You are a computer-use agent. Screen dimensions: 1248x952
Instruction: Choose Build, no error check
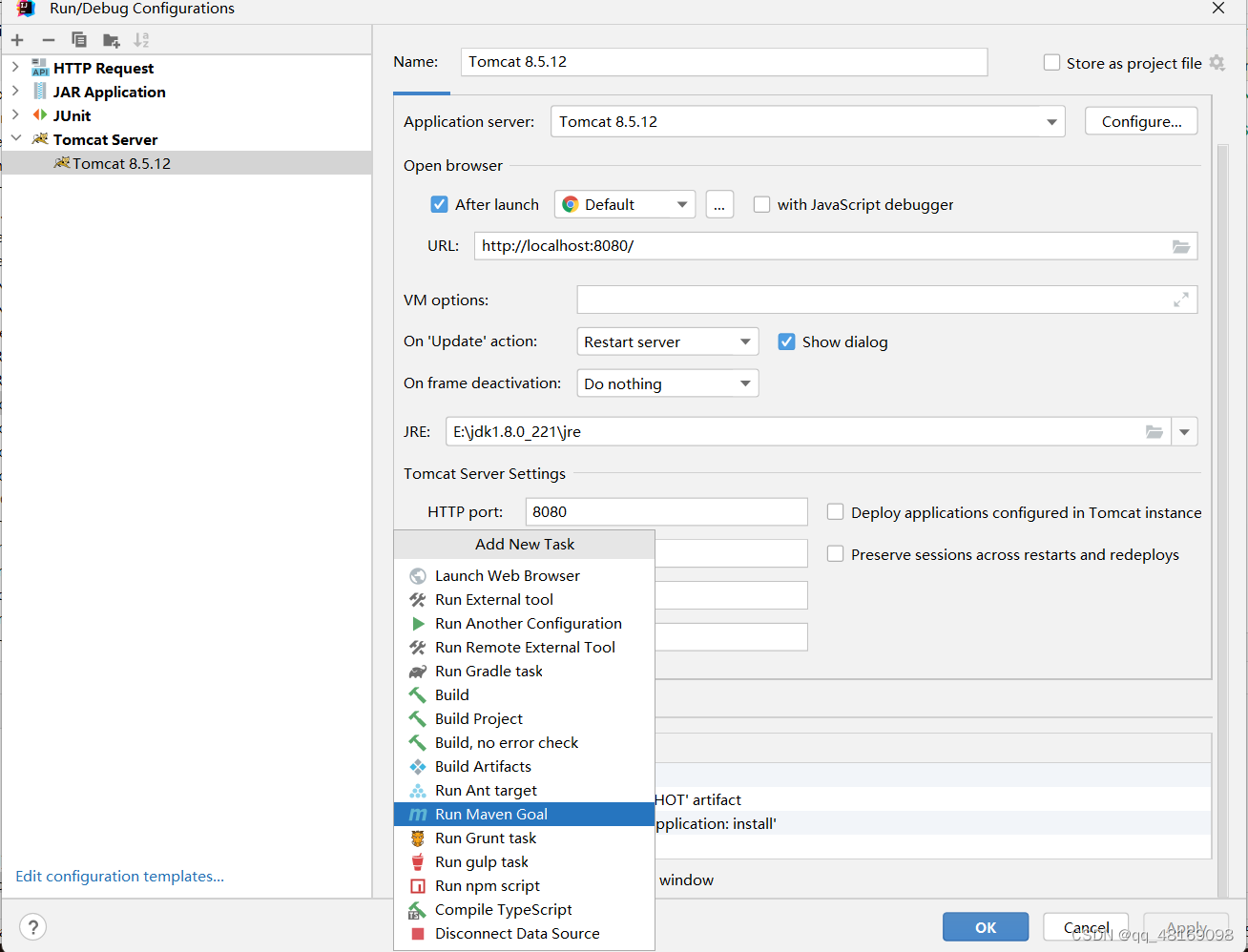pos(524,743)
